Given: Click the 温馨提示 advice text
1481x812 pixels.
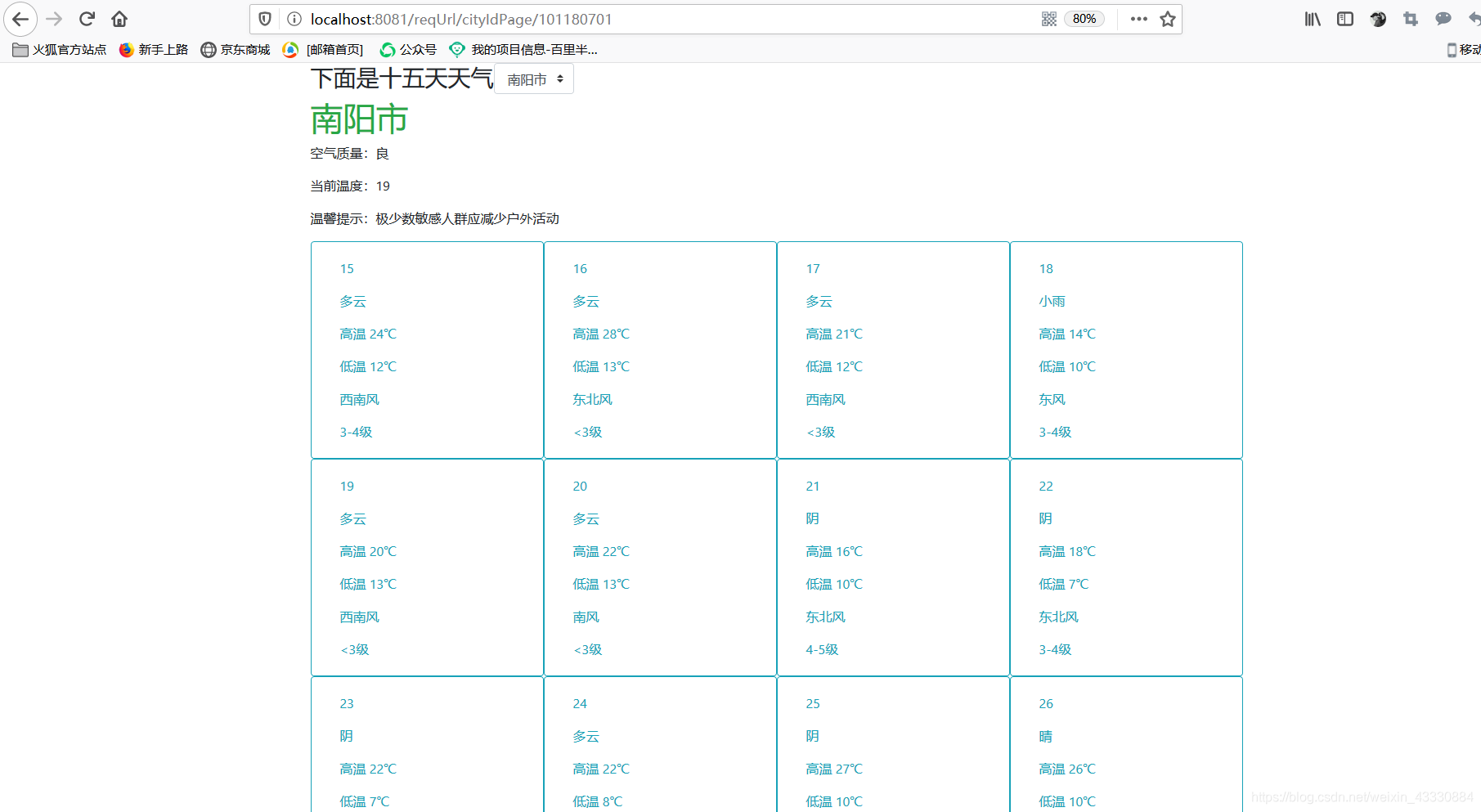Looking at the screenshot, I should click(x=435, y=219).
